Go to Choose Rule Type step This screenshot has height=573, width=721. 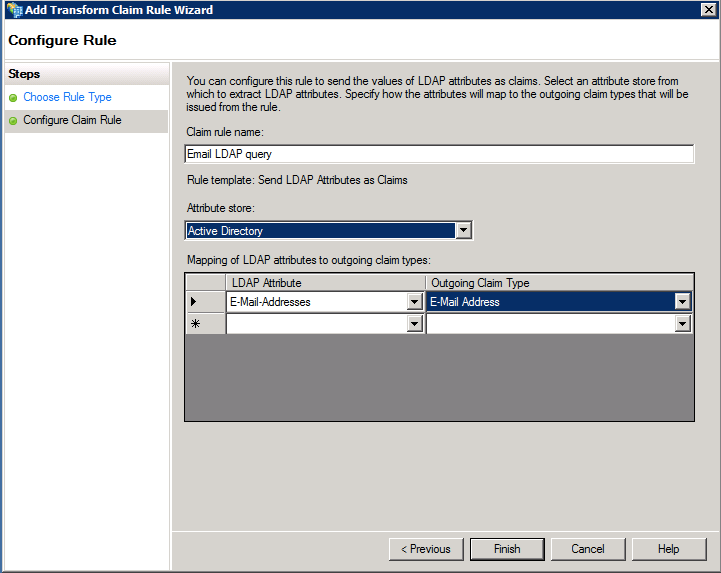67,97
